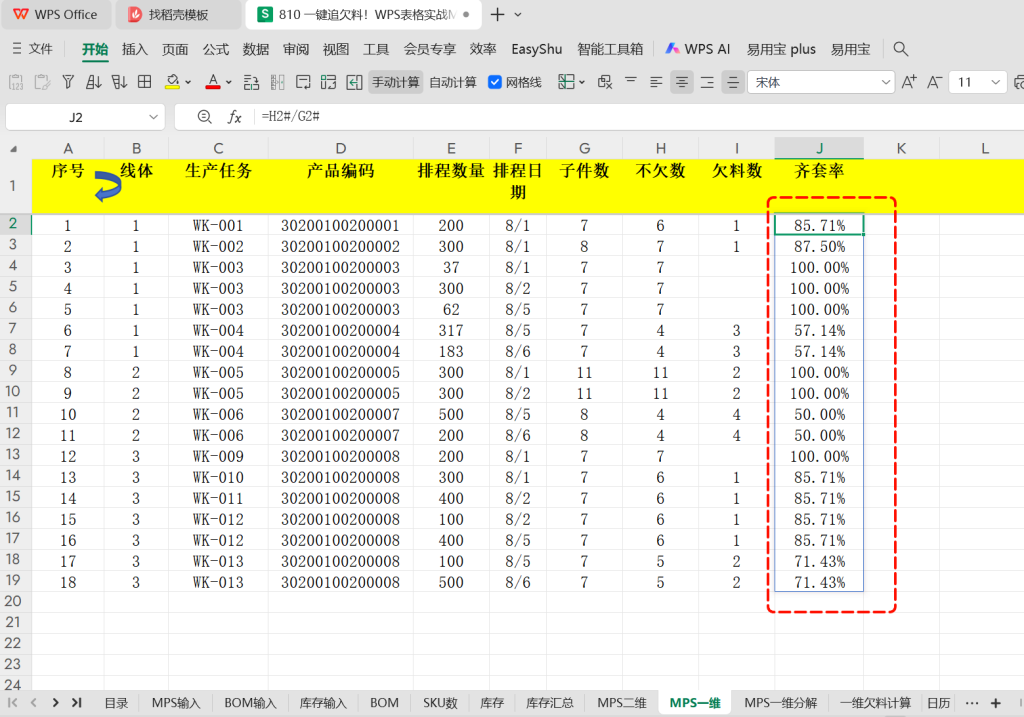Open the 库存汇总 sheet tab
The height and width of the screenshot is (717, 1024).
point(550,703)
